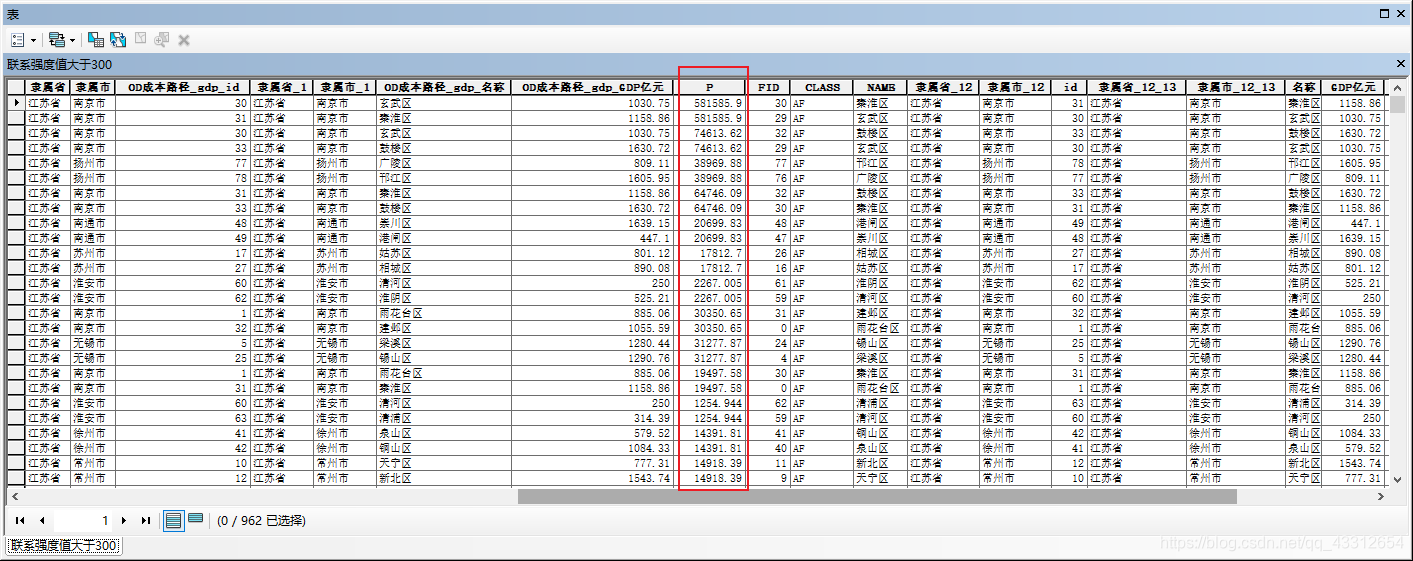The image size is (1413, 561).
Task: Click the horizontal scrollbar right arrow
Action: 1382,496
